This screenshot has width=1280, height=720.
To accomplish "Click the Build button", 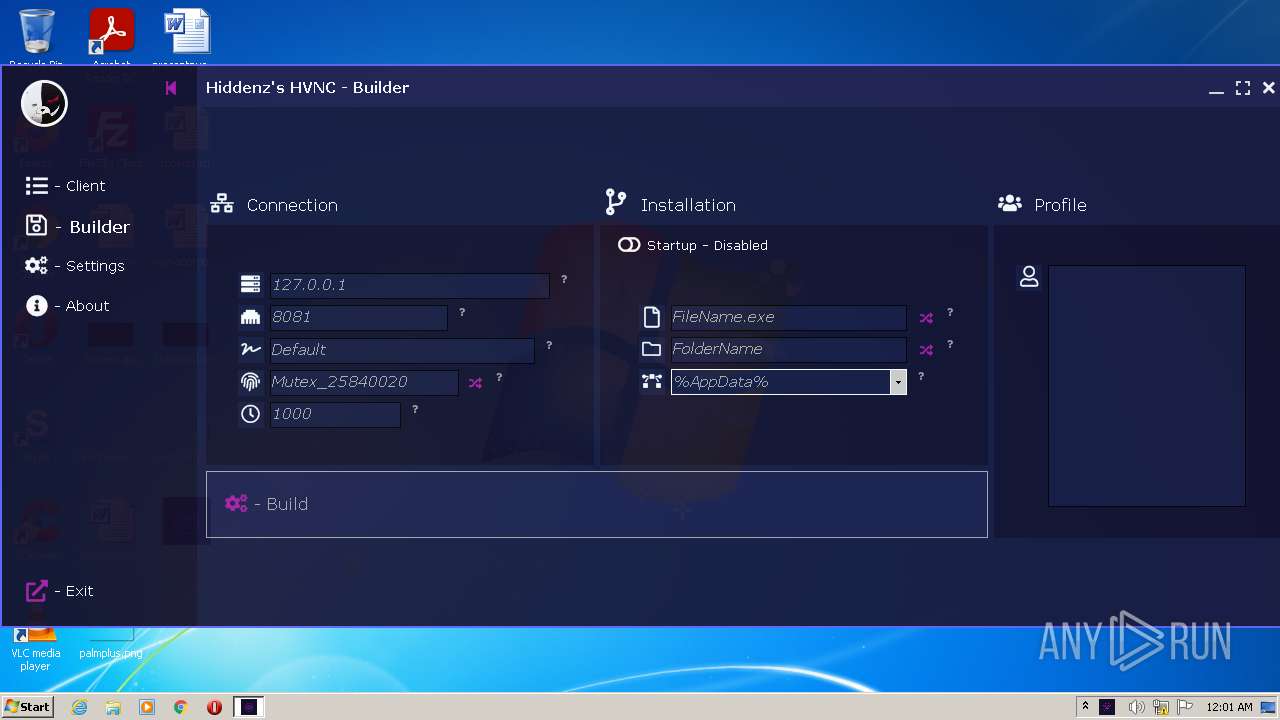I will (x=596, y=504).
